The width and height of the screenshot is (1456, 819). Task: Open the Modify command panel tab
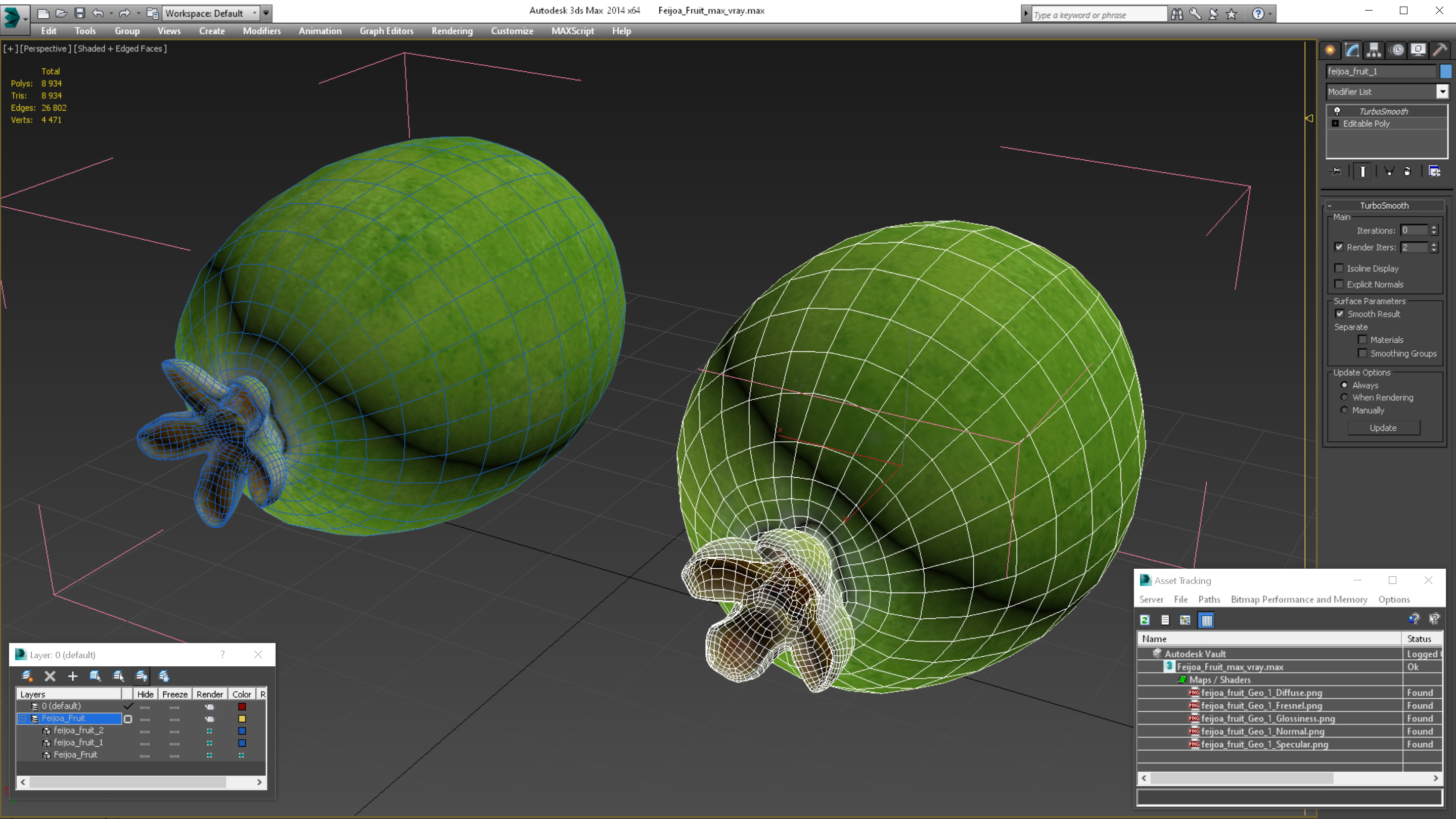click(1352, 50)
